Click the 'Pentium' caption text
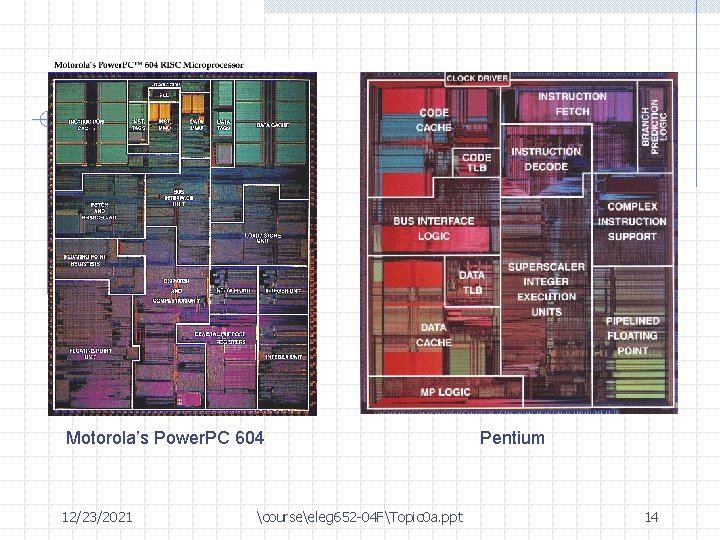The width and height of the screenshot is (720, 540). pyautogui.click(x=512, y=438)
